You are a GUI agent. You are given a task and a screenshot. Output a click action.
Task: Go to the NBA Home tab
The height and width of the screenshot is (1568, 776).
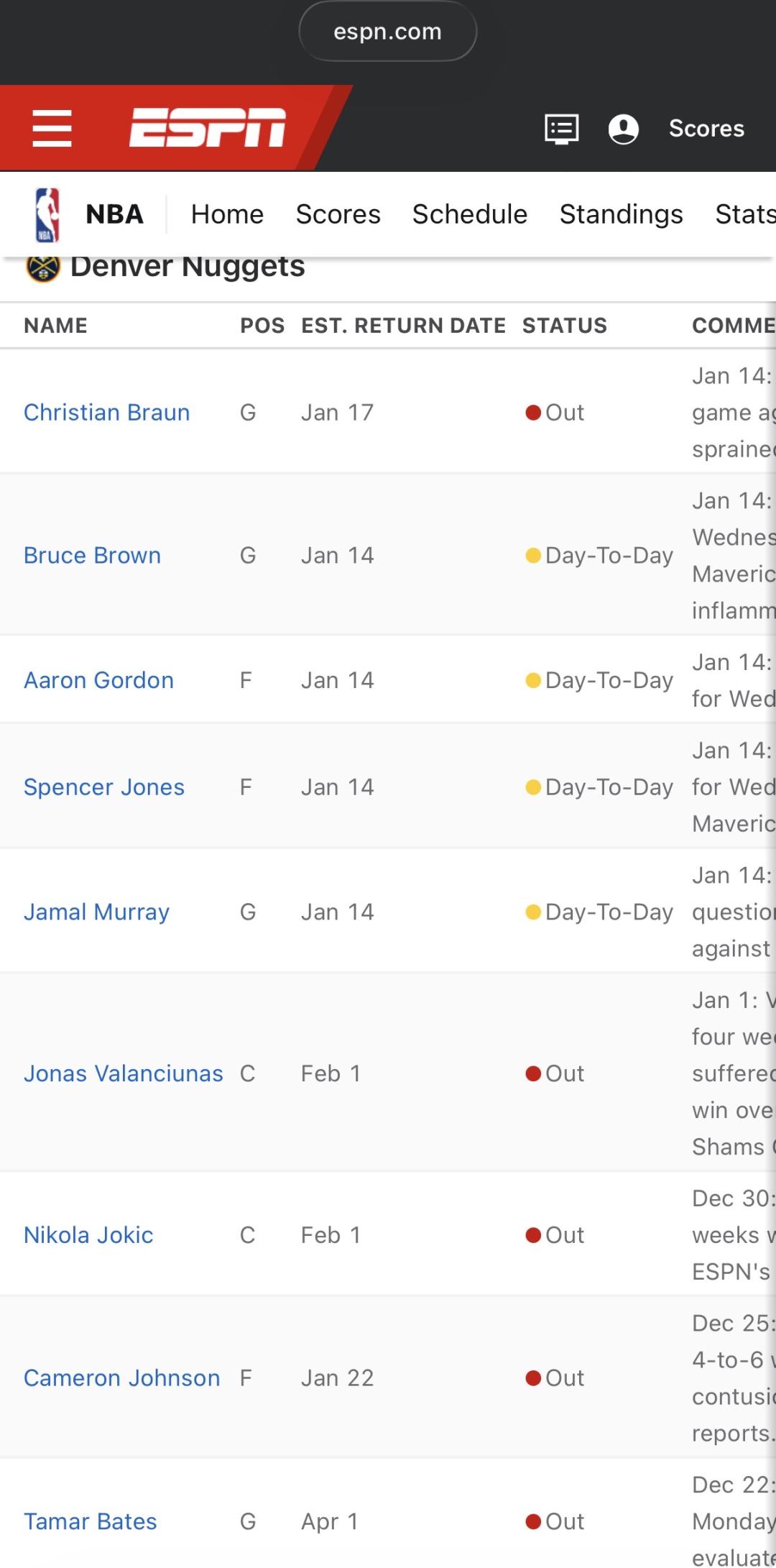point(227,214)
